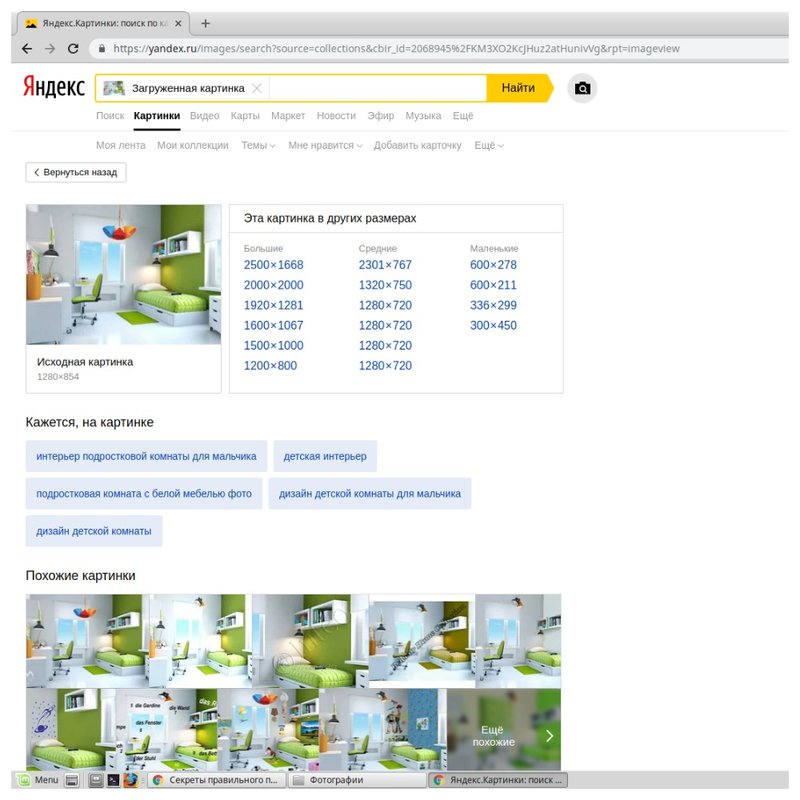The width and height of the screenshot is (800, 800).
Task: Click the browser back arrow
Action: pos(26,47)
